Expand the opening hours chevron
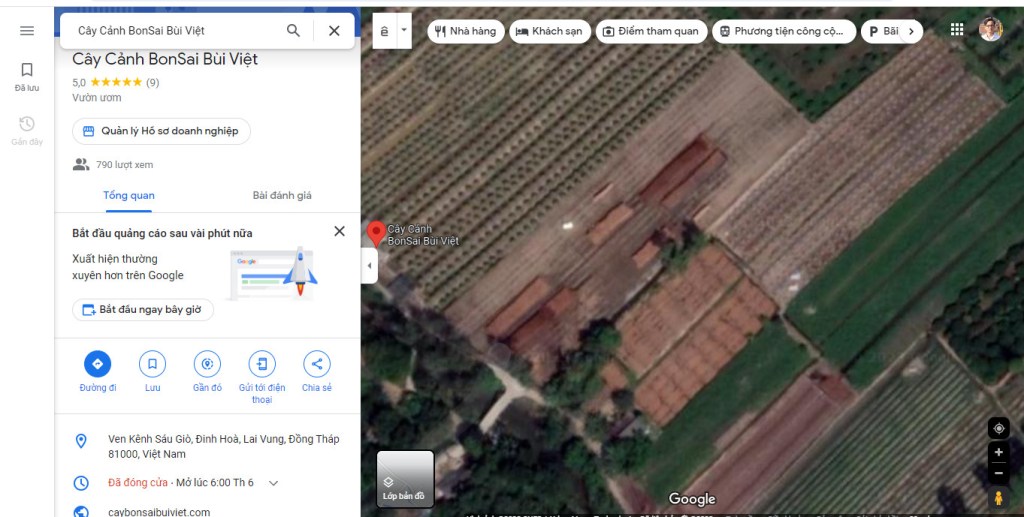Image resolution: width=1024 pixels, height=517 pixels. coord(274,483)
